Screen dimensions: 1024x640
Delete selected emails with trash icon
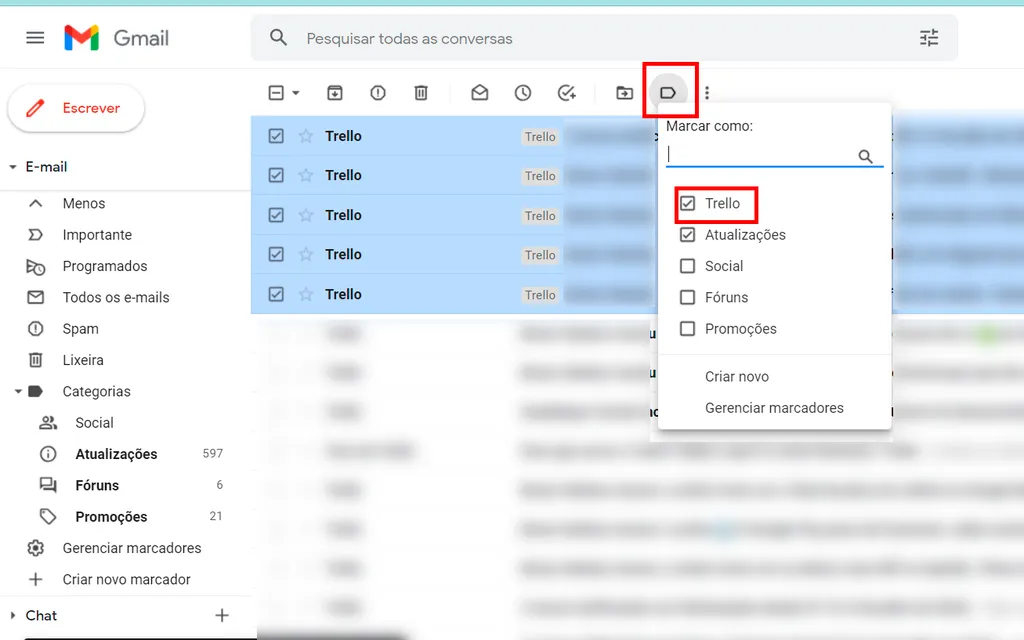[421, 93]
